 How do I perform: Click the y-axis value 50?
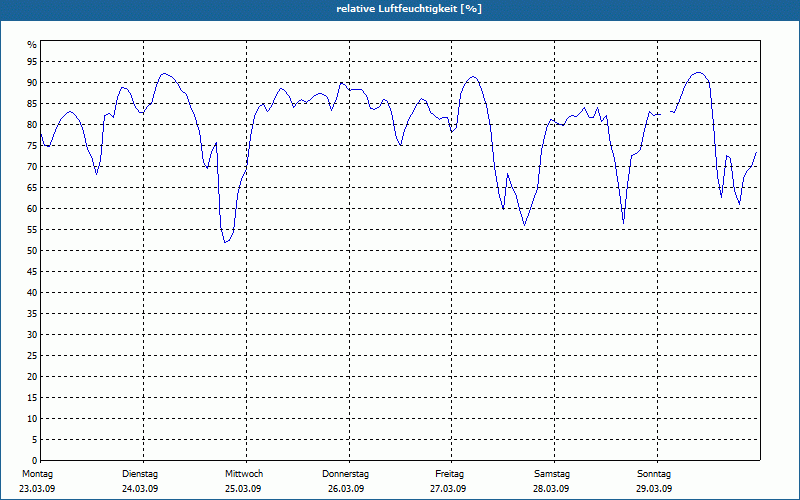point(32,251)
